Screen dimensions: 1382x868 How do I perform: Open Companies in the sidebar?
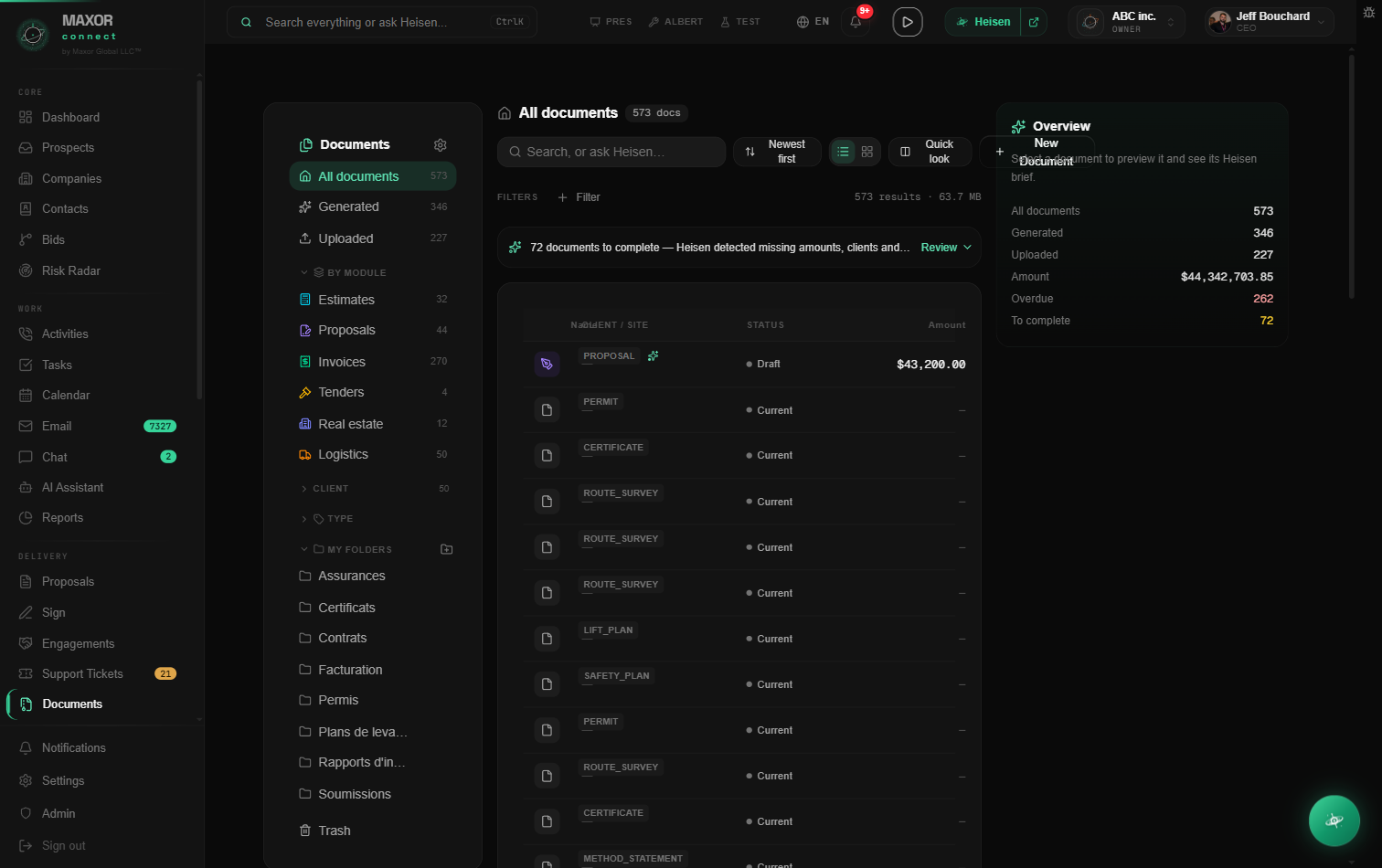(x=99, y=178)
